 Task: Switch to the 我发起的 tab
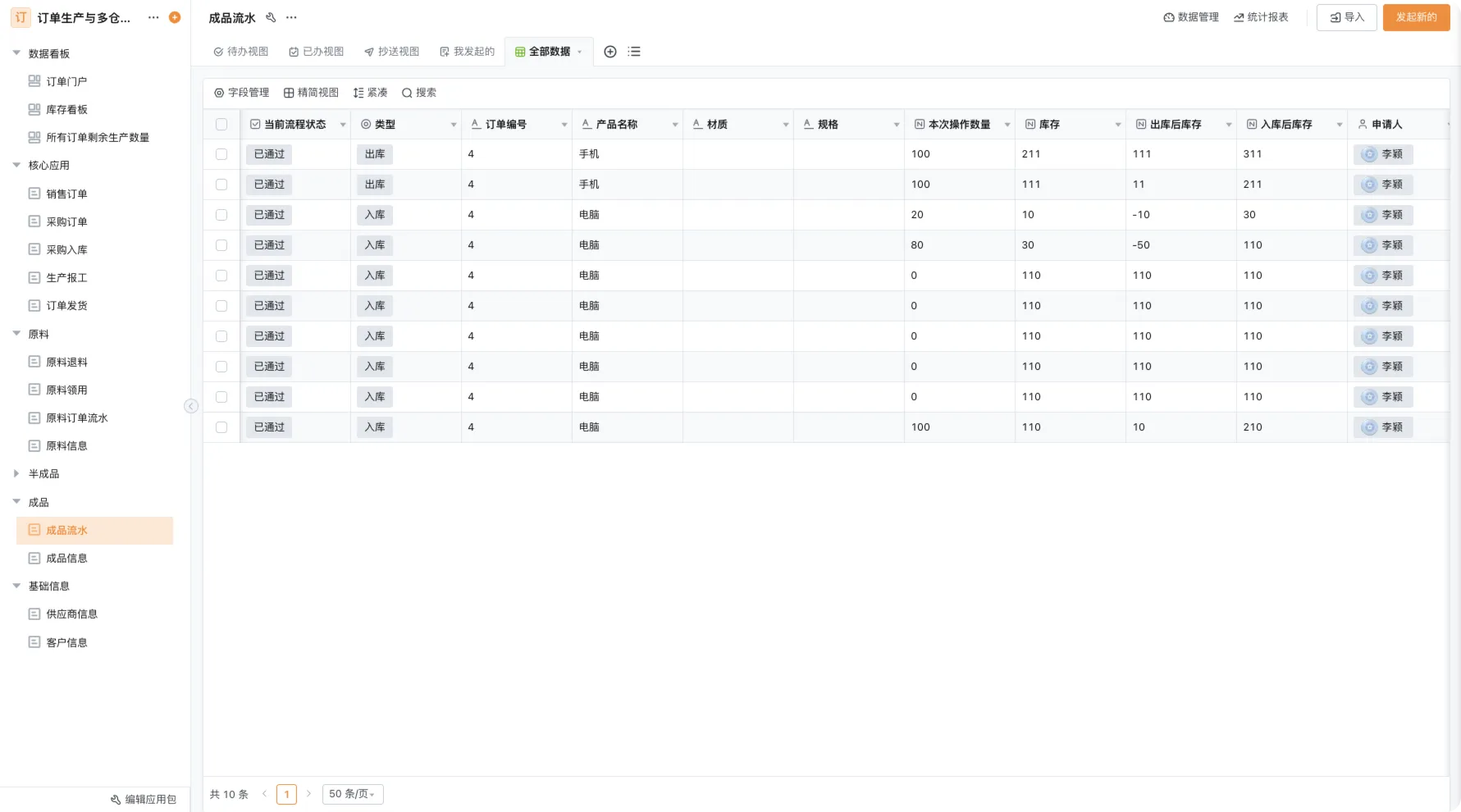click(468, 52)
